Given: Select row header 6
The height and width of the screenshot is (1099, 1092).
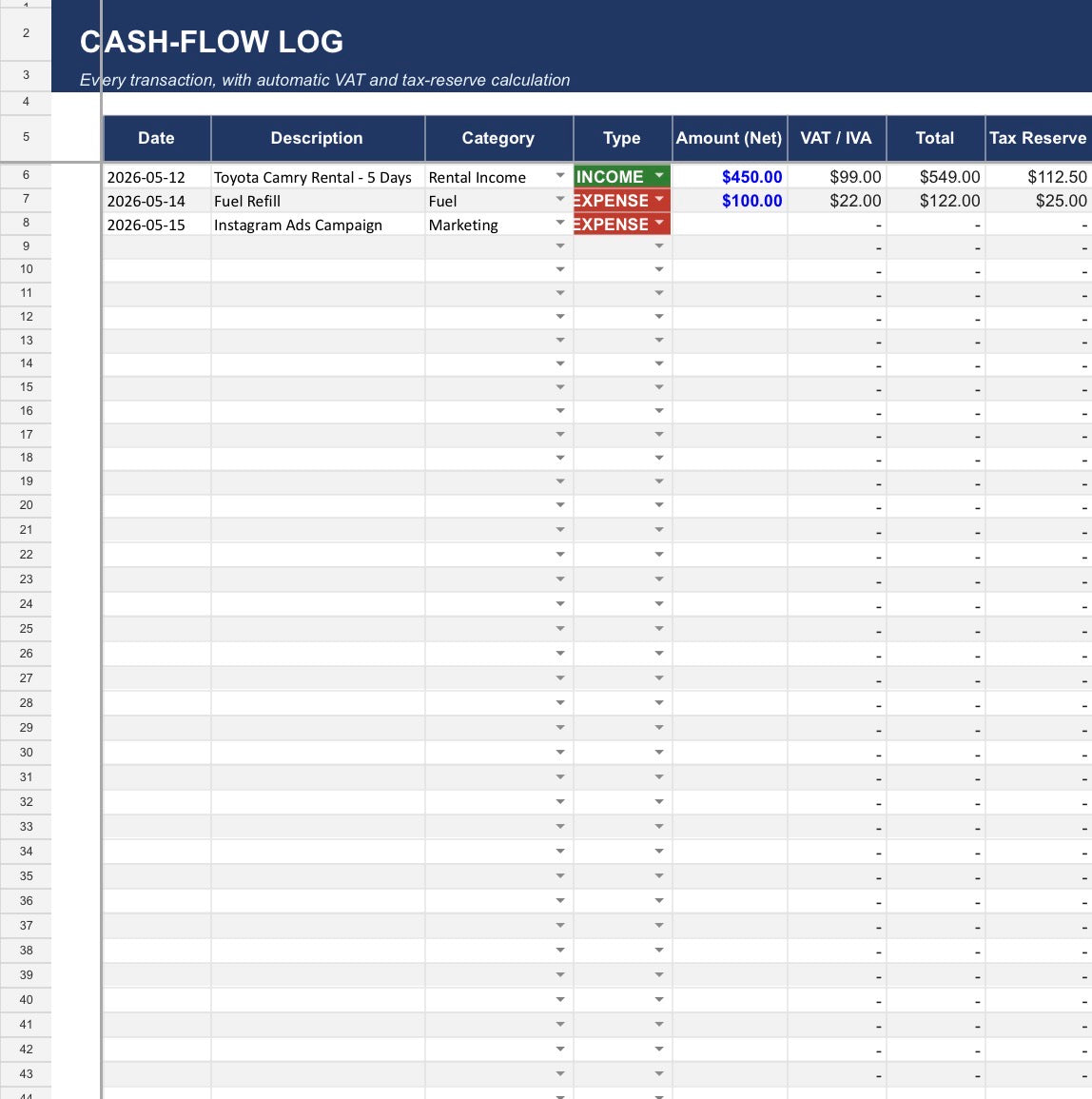Looking at the screenshot, I should tap(26, 175).
